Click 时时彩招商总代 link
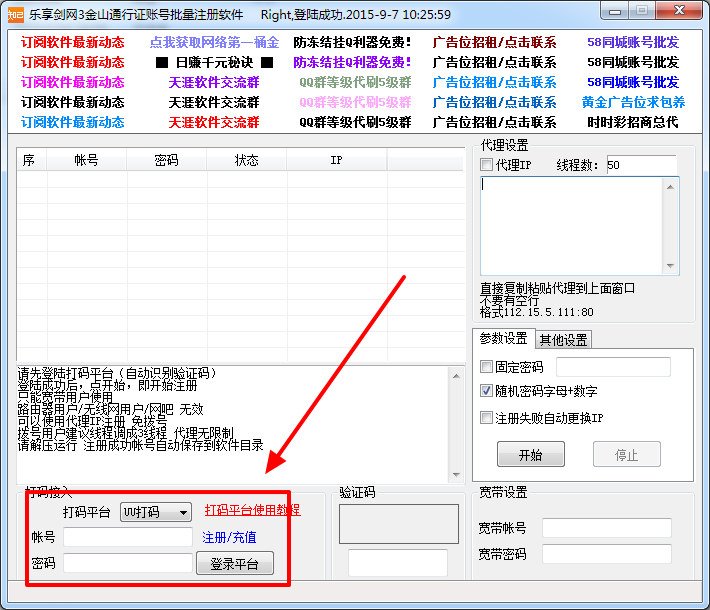The width and height of the screenshot is (710, 610). [633, 122]
